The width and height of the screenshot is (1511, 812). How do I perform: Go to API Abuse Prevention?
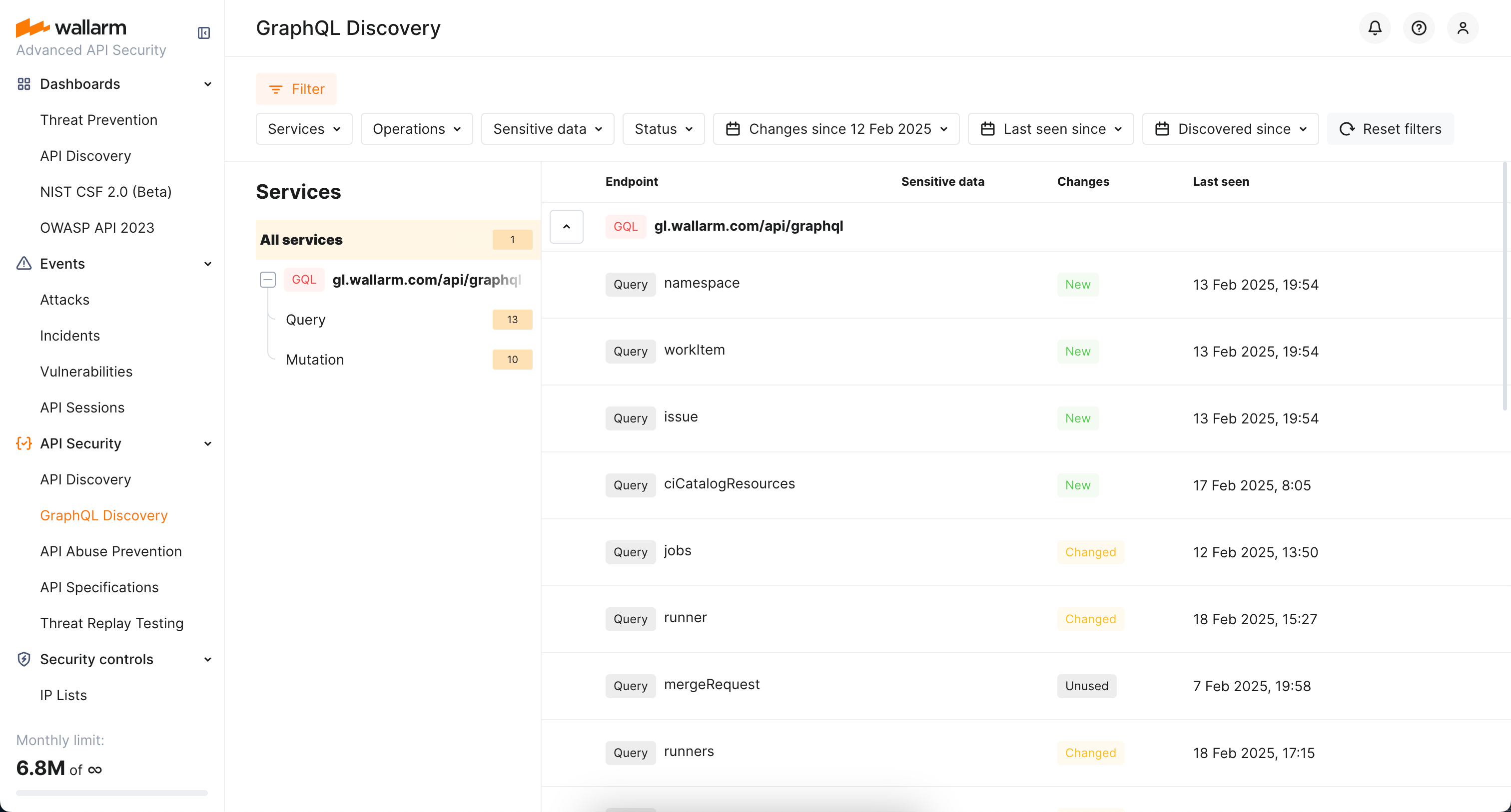click(111, 551)
